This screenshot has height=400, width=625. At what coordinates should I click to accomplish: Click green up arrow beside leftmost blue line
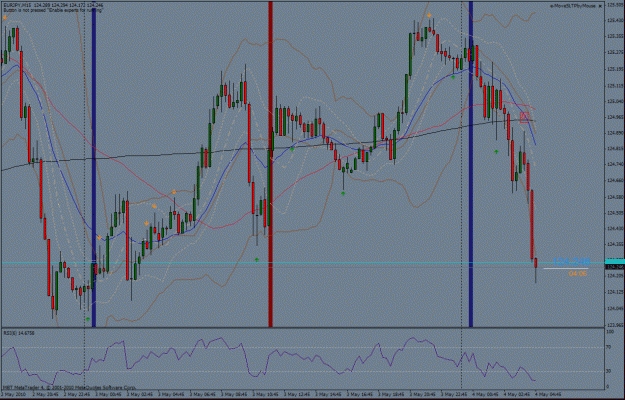(88, 319)
